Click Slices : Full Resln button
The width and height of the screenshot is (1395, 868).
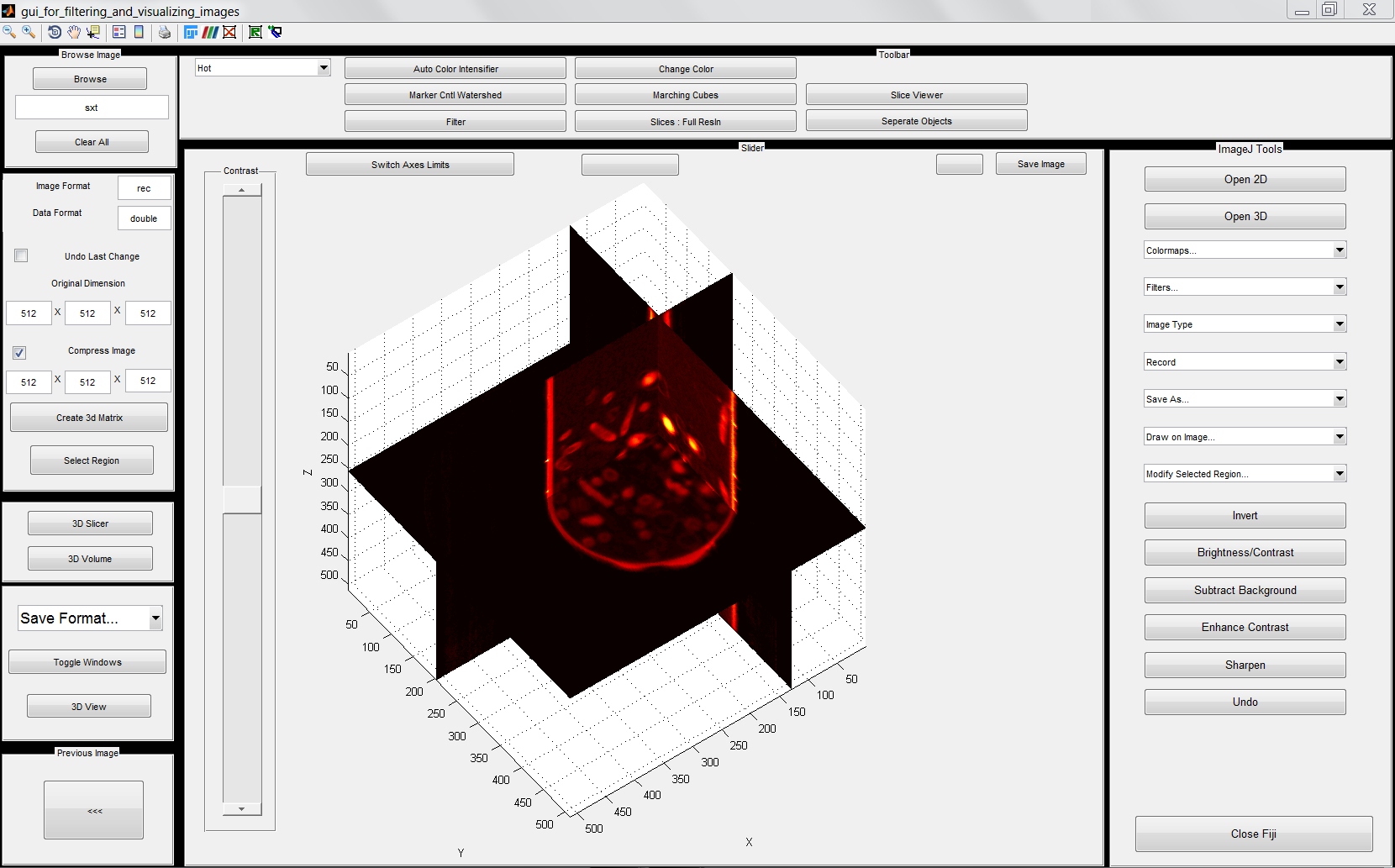point(686,122)
